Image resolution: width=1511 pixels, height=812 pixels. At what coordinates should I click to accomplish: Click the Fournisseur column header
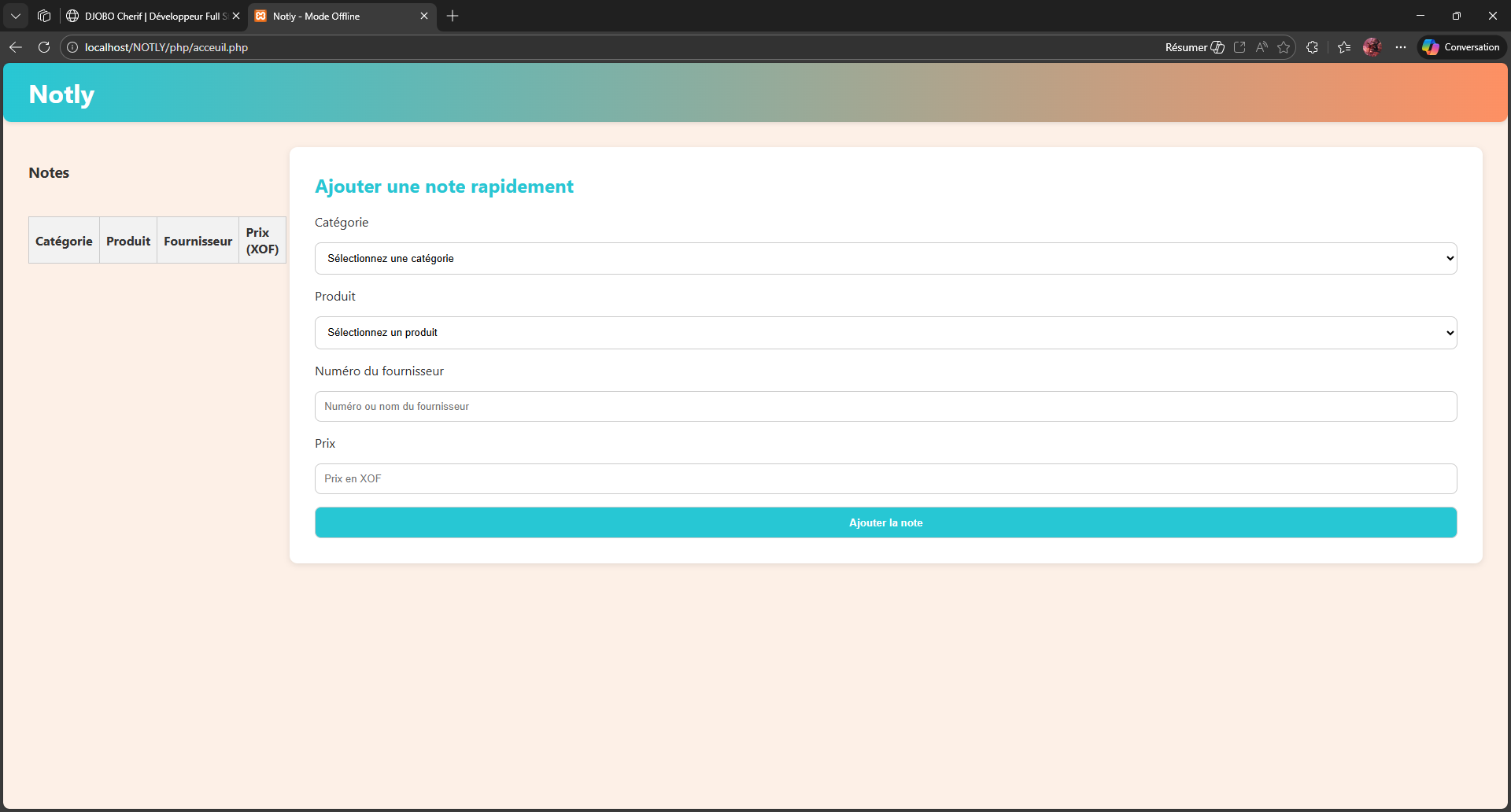coord(198,241)
